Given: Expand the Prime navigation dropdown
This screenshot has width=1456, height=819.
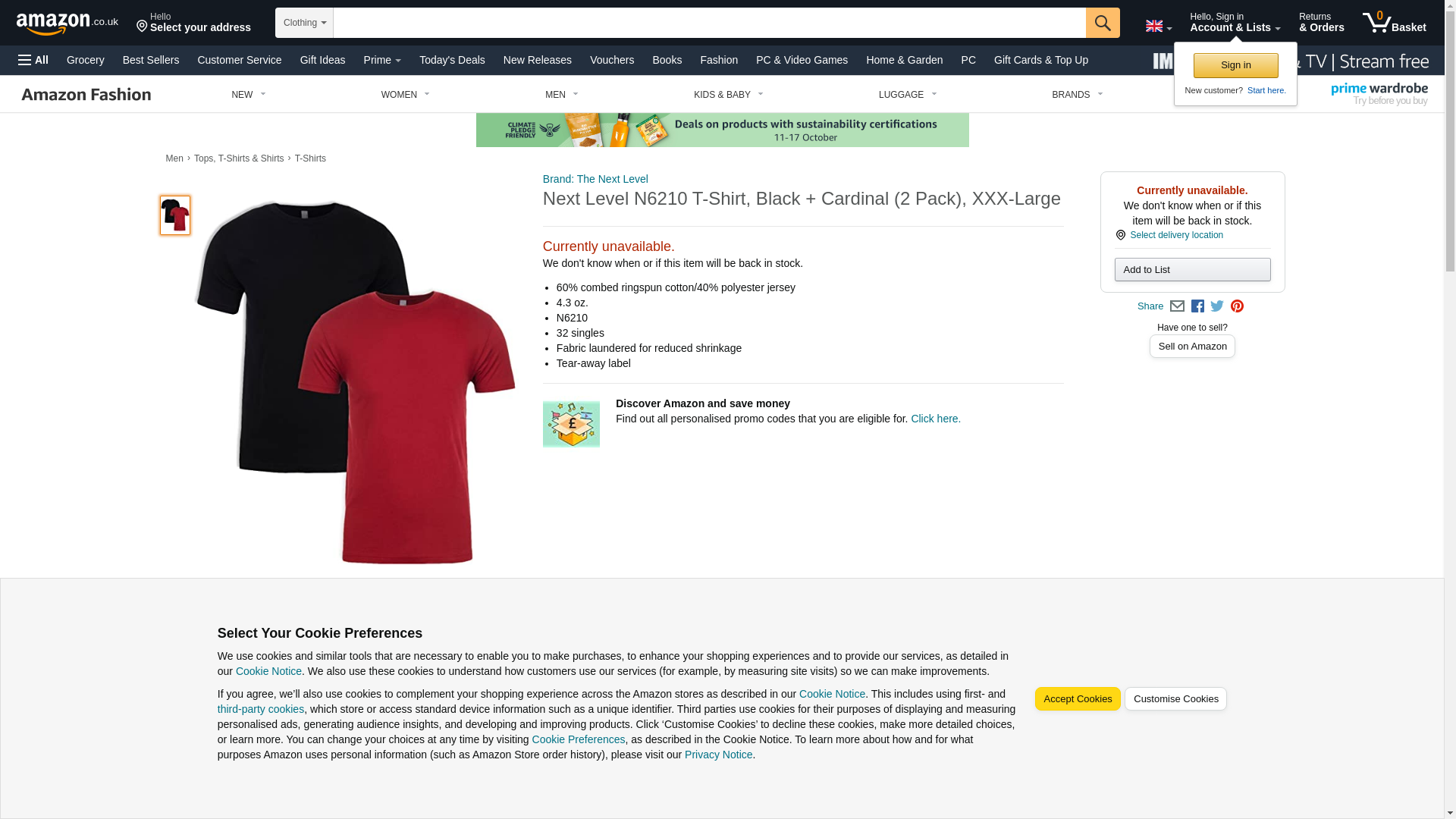Looking at the screenshot, I should 382,60.
